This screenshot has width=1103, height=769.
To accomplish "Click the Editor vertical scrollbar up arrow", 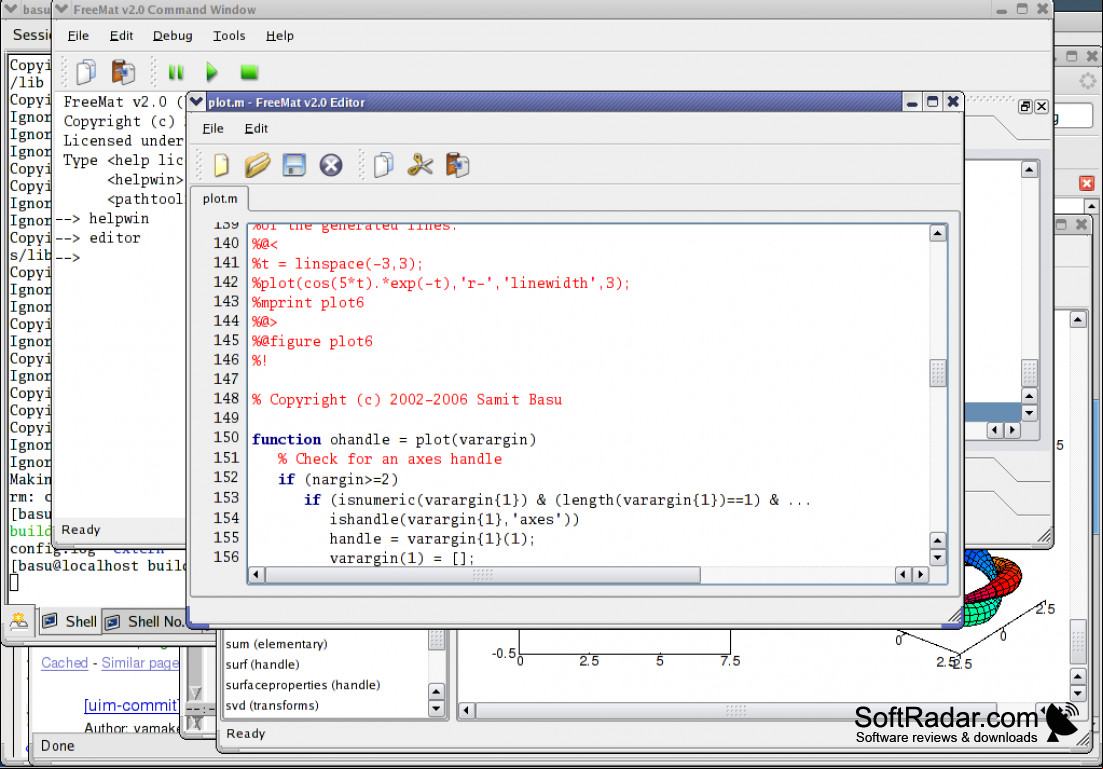I will click(x=938, y=233).
